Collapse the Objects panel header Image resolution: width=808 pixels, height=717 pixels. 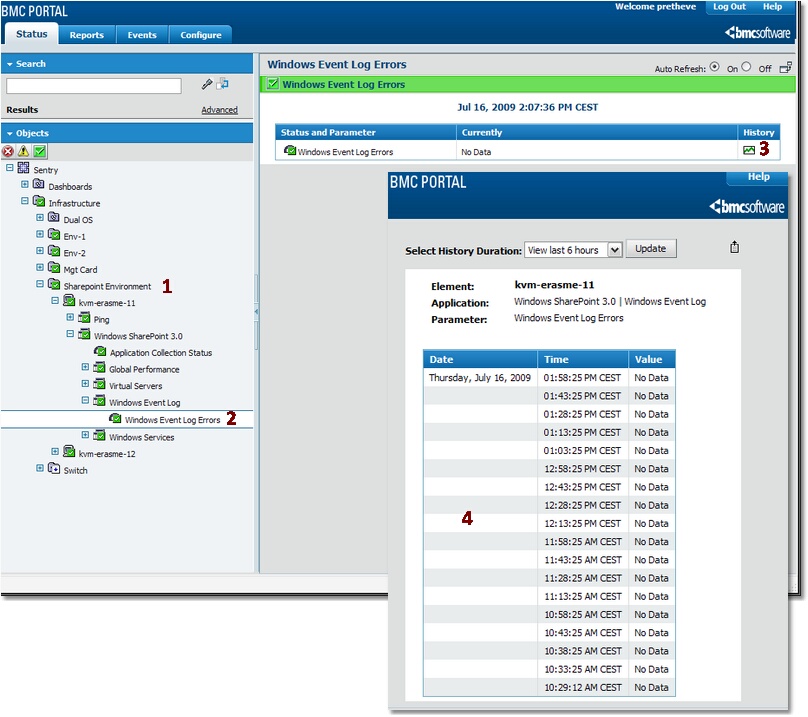(127, 132)
